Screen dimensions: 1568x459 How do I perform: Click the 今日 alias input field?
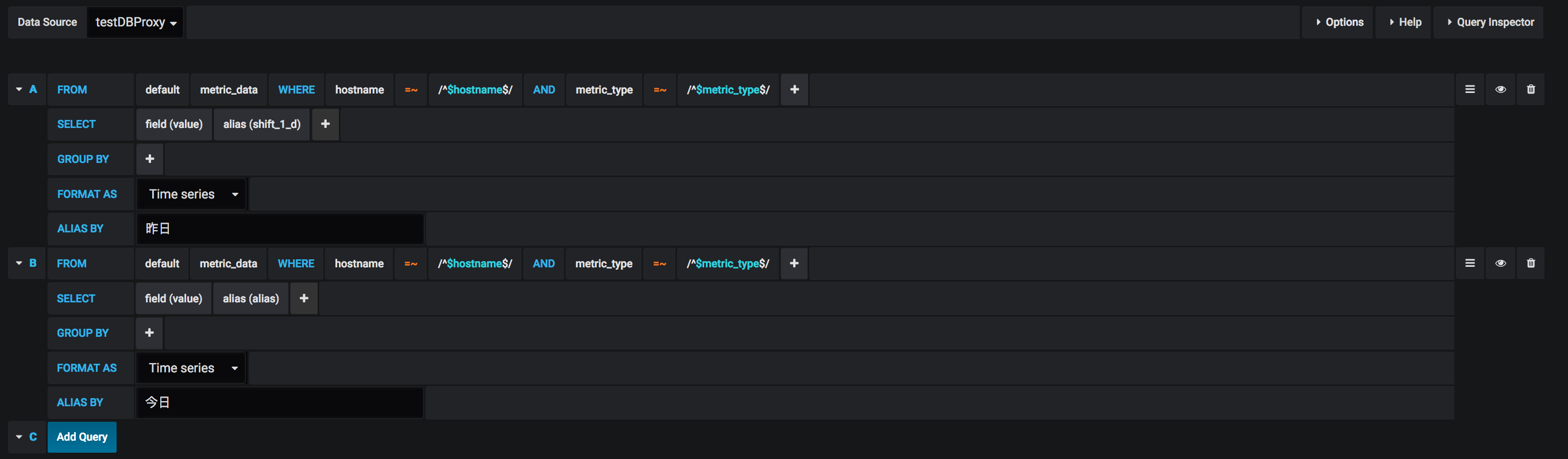[279, 402]
